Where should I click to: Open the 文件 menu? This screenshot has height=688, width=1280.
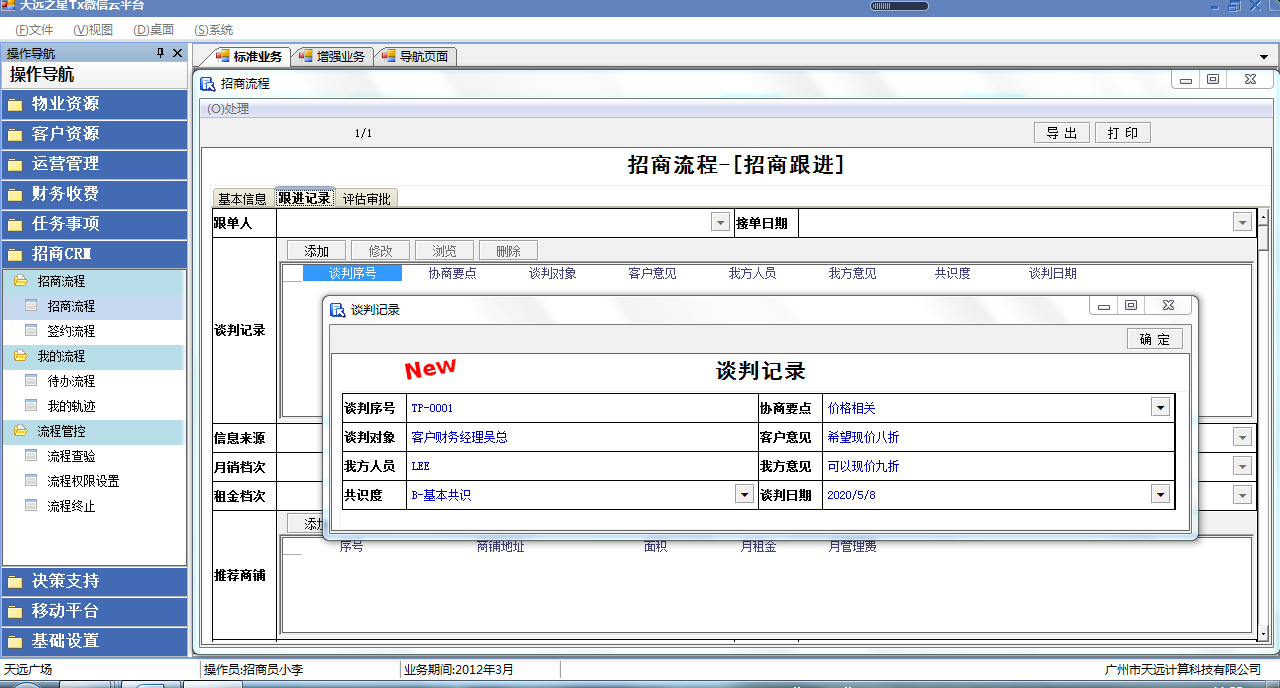click(34, 30)
